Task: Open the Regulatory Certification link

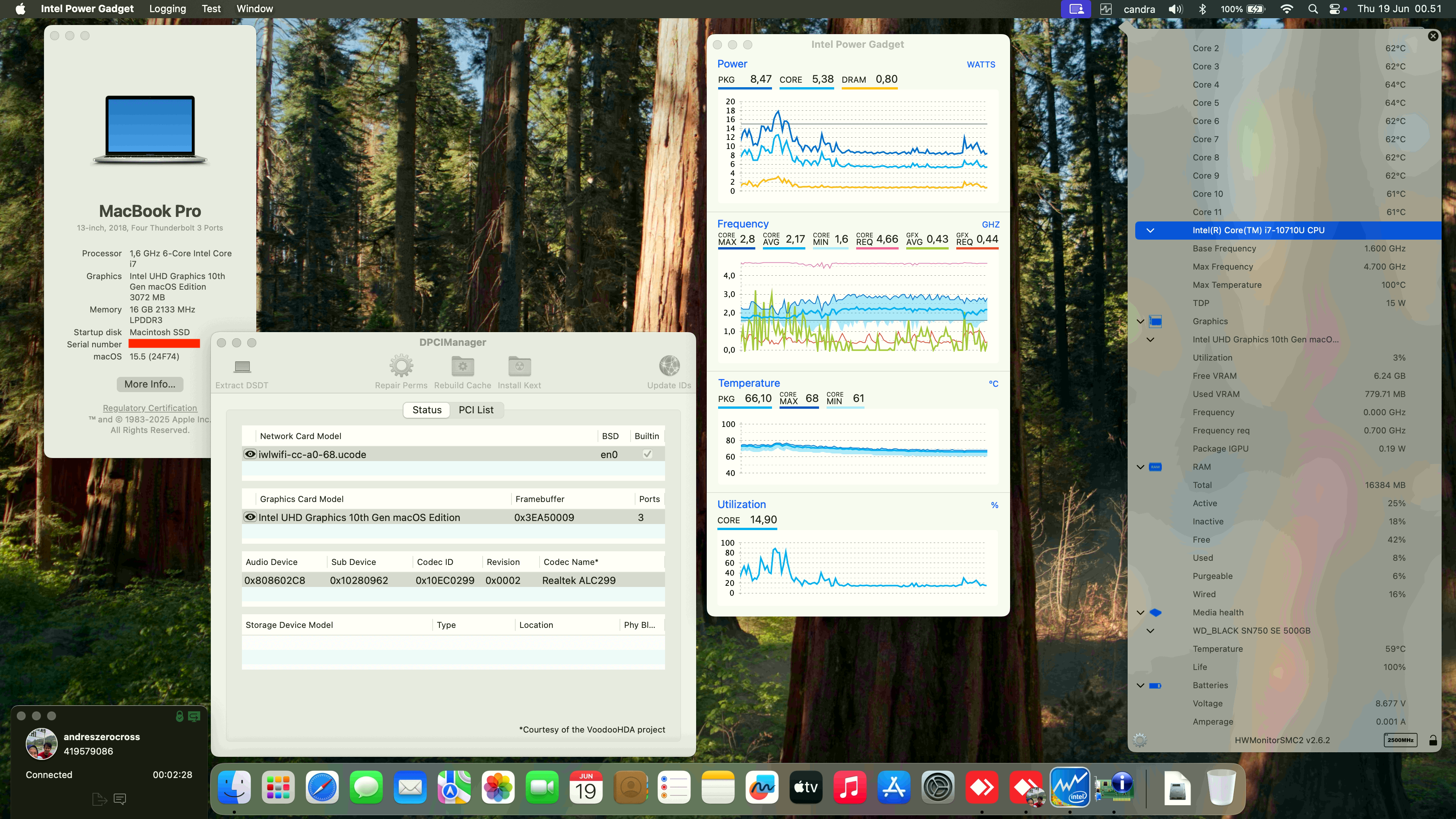Action: 149,408
